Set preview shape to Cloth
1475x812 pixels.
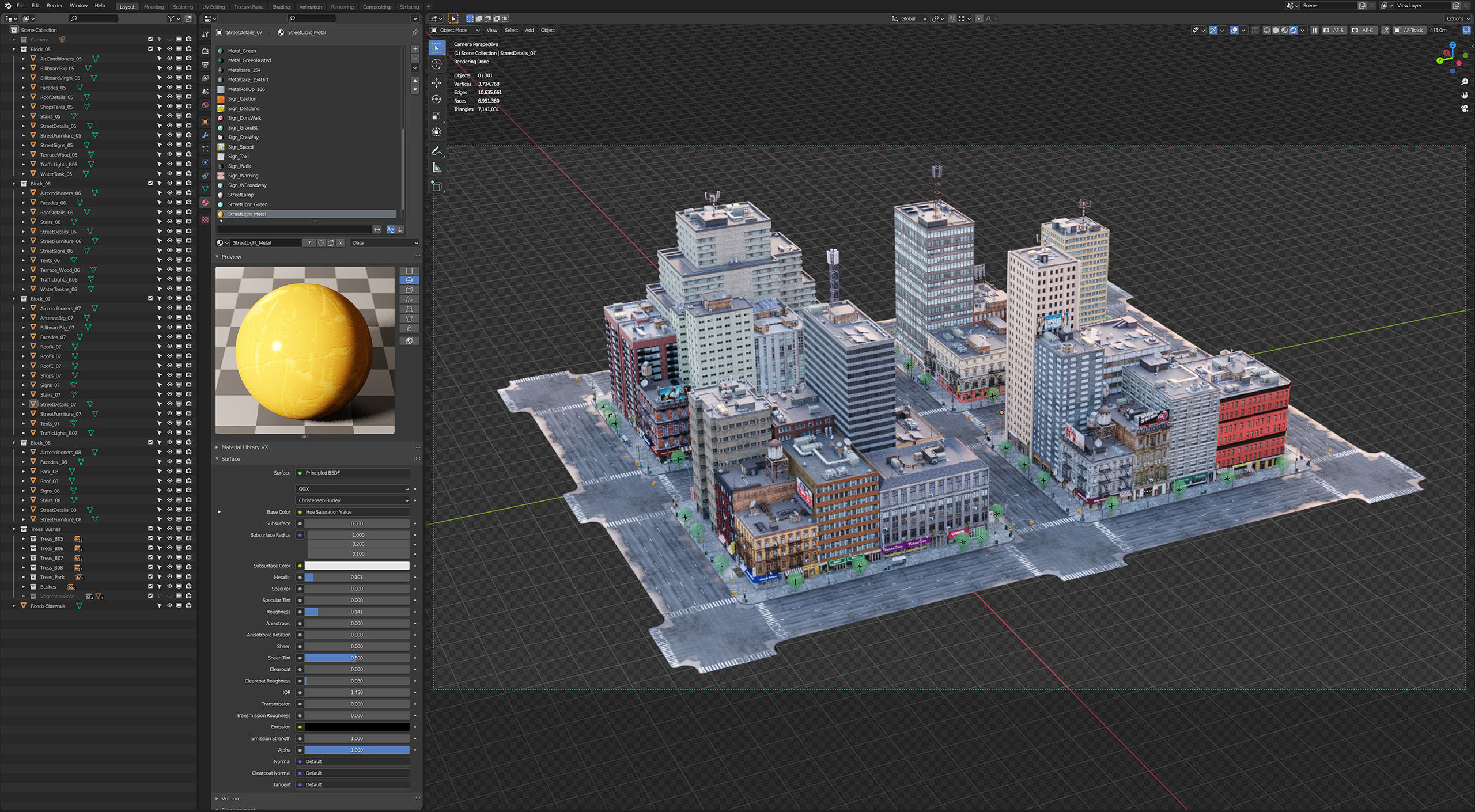click(409, 318)
